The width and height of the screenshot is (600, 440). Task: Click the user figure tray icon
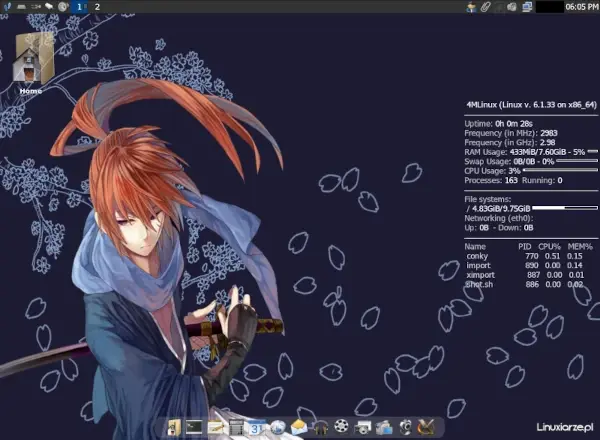click(471, 7)
